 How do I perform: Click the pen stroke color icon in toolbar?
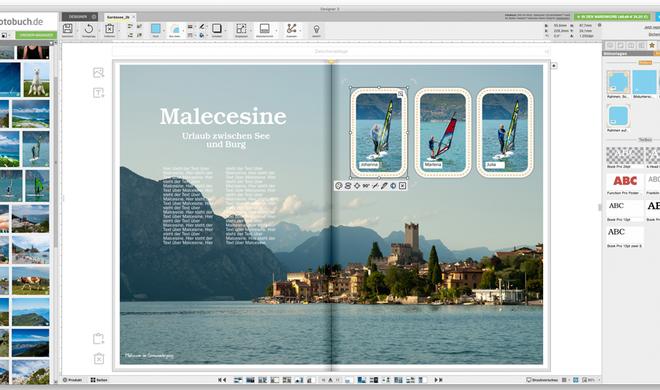pyautogui.click(x=202, y=27)
